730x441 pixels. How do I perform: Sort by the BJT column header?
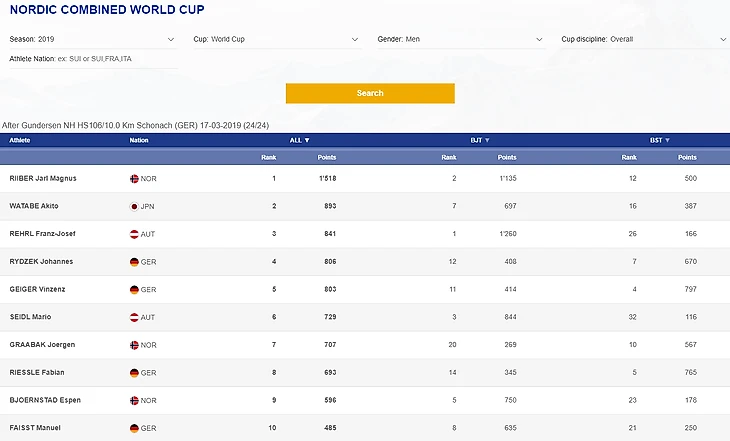coord(480,141)
